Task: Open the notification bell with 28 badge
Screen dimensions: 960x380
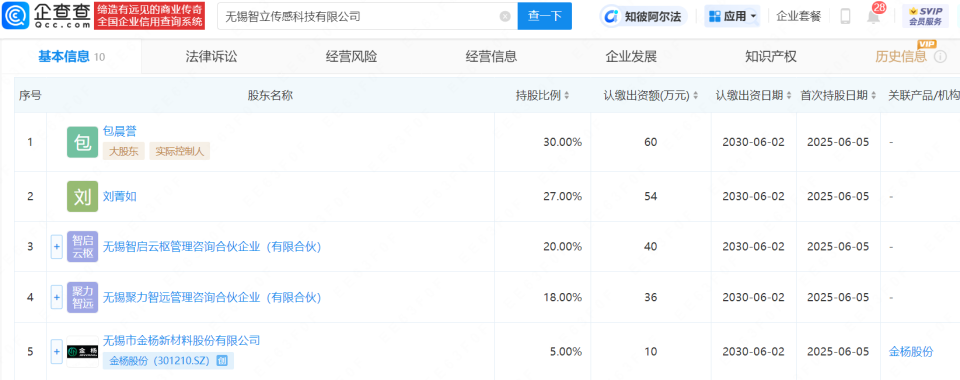Action: click(874, 15)
